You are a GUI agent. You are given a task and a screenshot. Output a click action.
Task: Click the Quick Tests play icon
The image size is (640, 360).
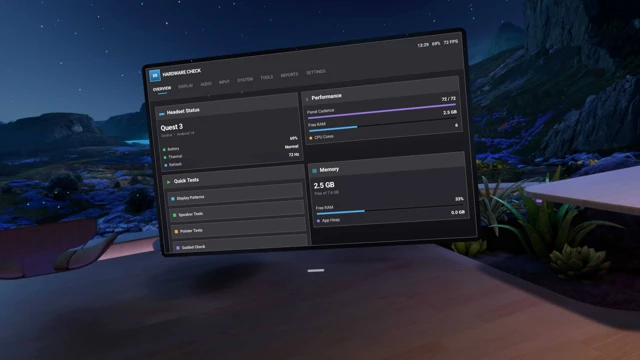tap(168, 182)
